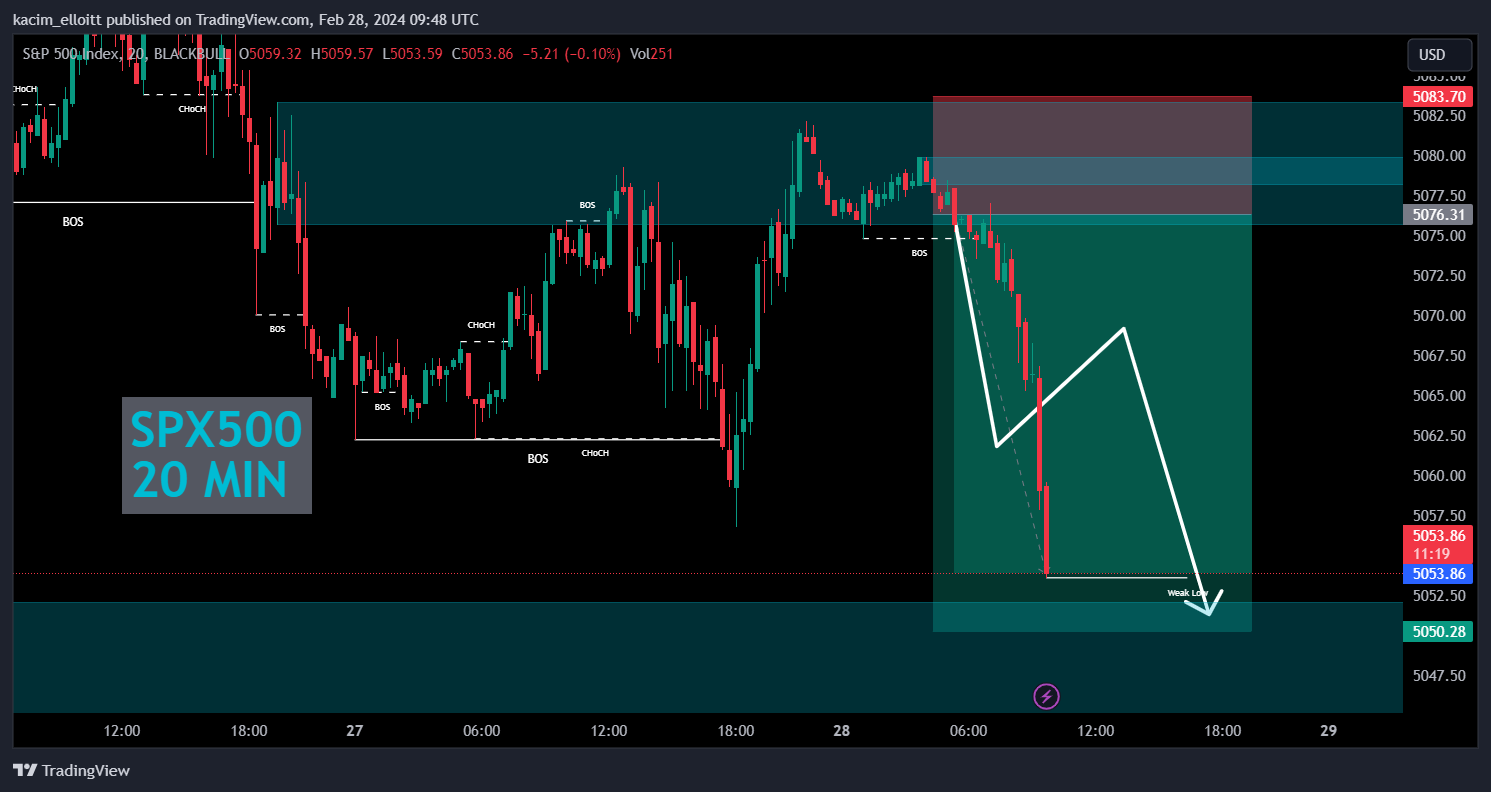
Task: Click the 5047.50 price axis value
Action: click(1441, 676)
